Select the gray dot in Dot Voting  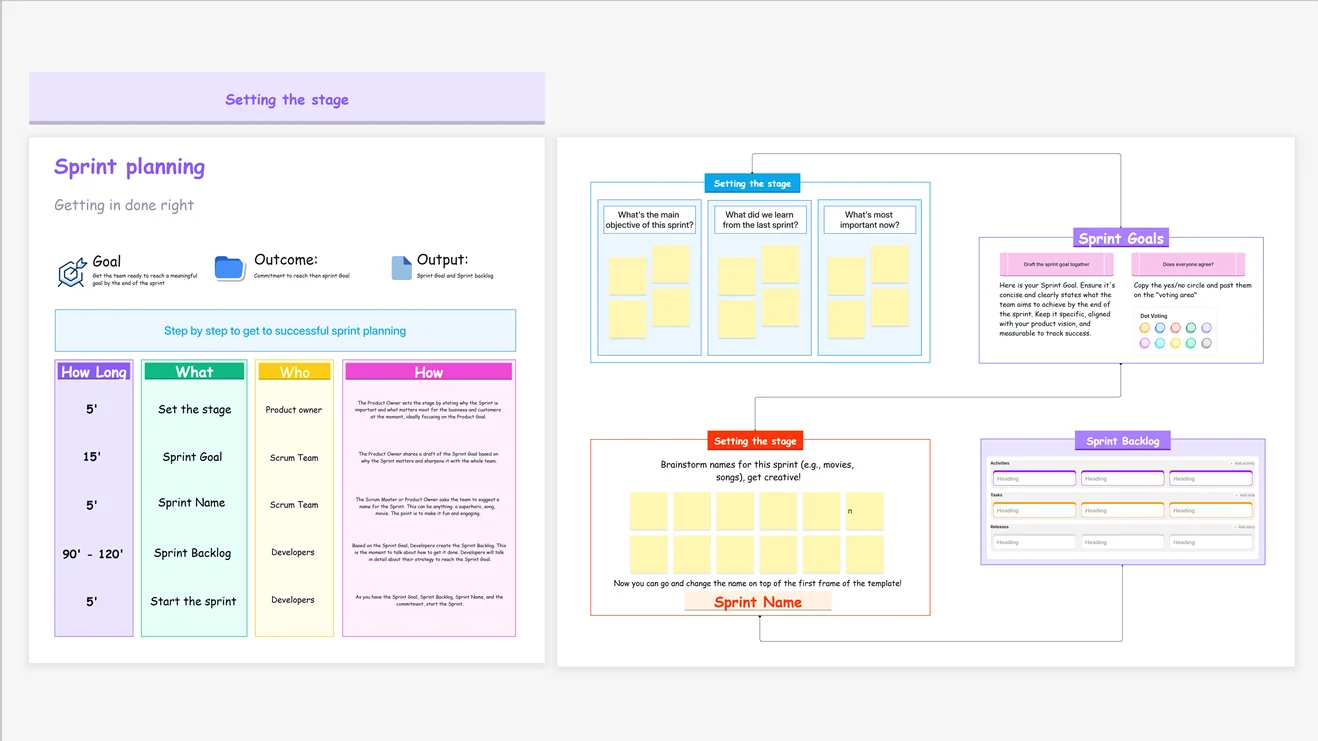coord(1206,343)
